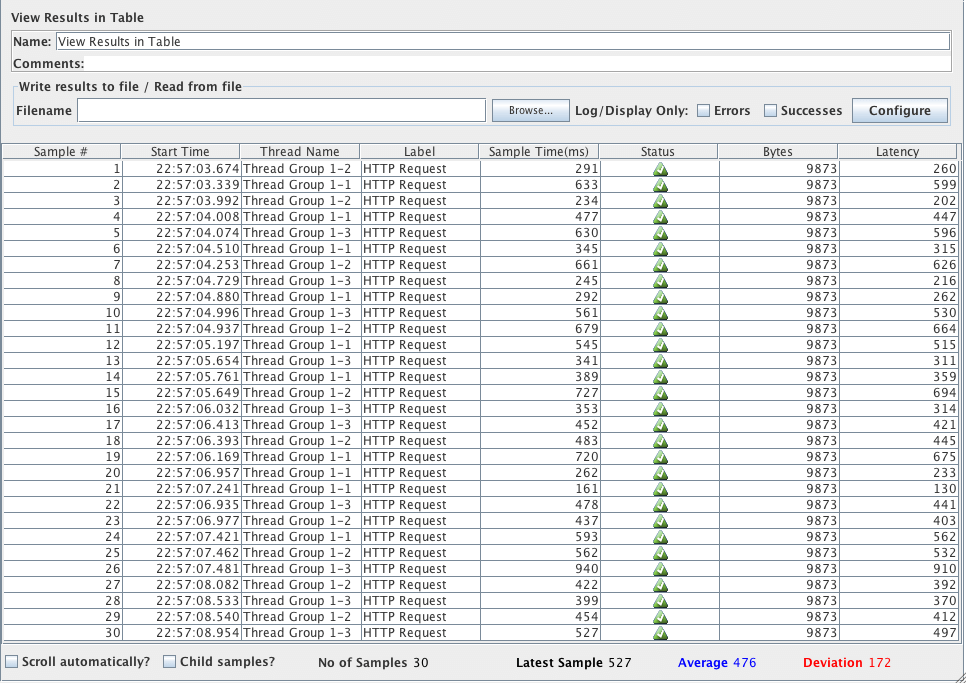Click inside the Filename input field
Image resolution: width=966 pixels, height=683 pixels.
(x=280, y=110)
